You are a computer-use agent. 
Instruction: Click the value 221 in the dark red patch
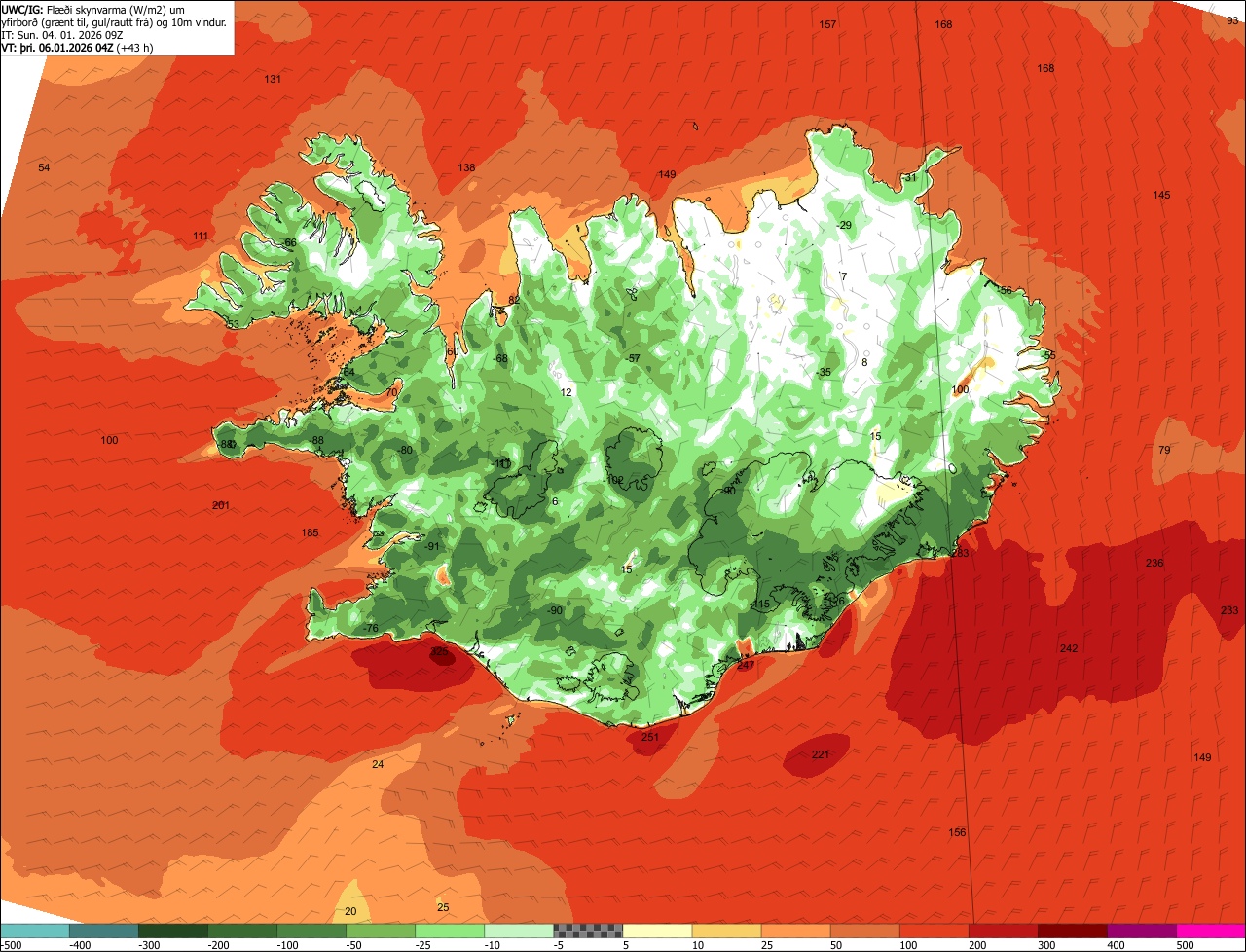click(820, 755)
